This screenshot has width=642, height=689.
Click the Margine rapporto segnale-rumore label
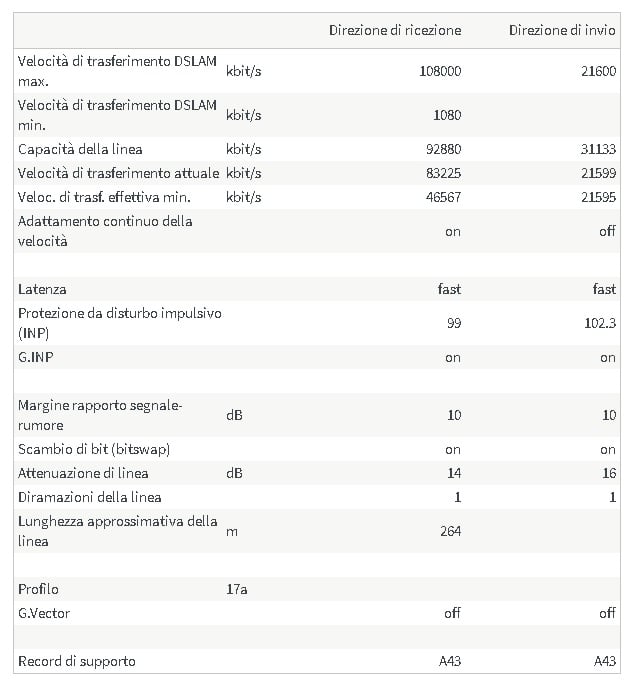(x=100, y=415)
